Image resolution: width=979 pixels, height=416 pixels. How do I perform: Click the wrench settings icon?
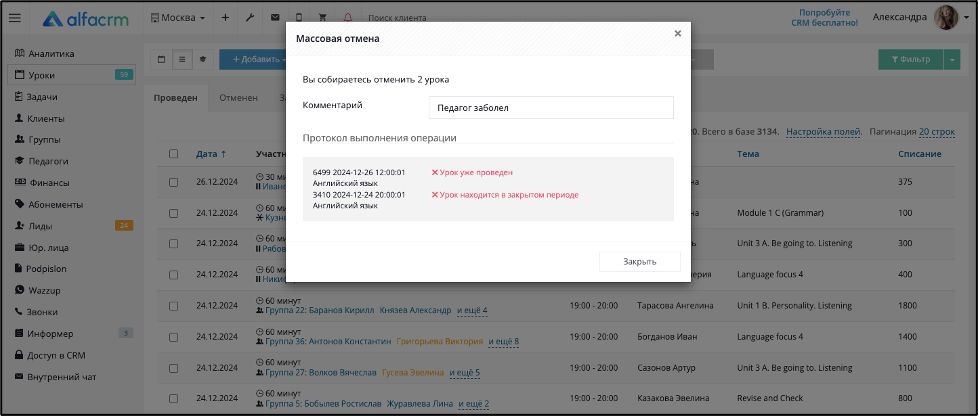tap(250, 18)
